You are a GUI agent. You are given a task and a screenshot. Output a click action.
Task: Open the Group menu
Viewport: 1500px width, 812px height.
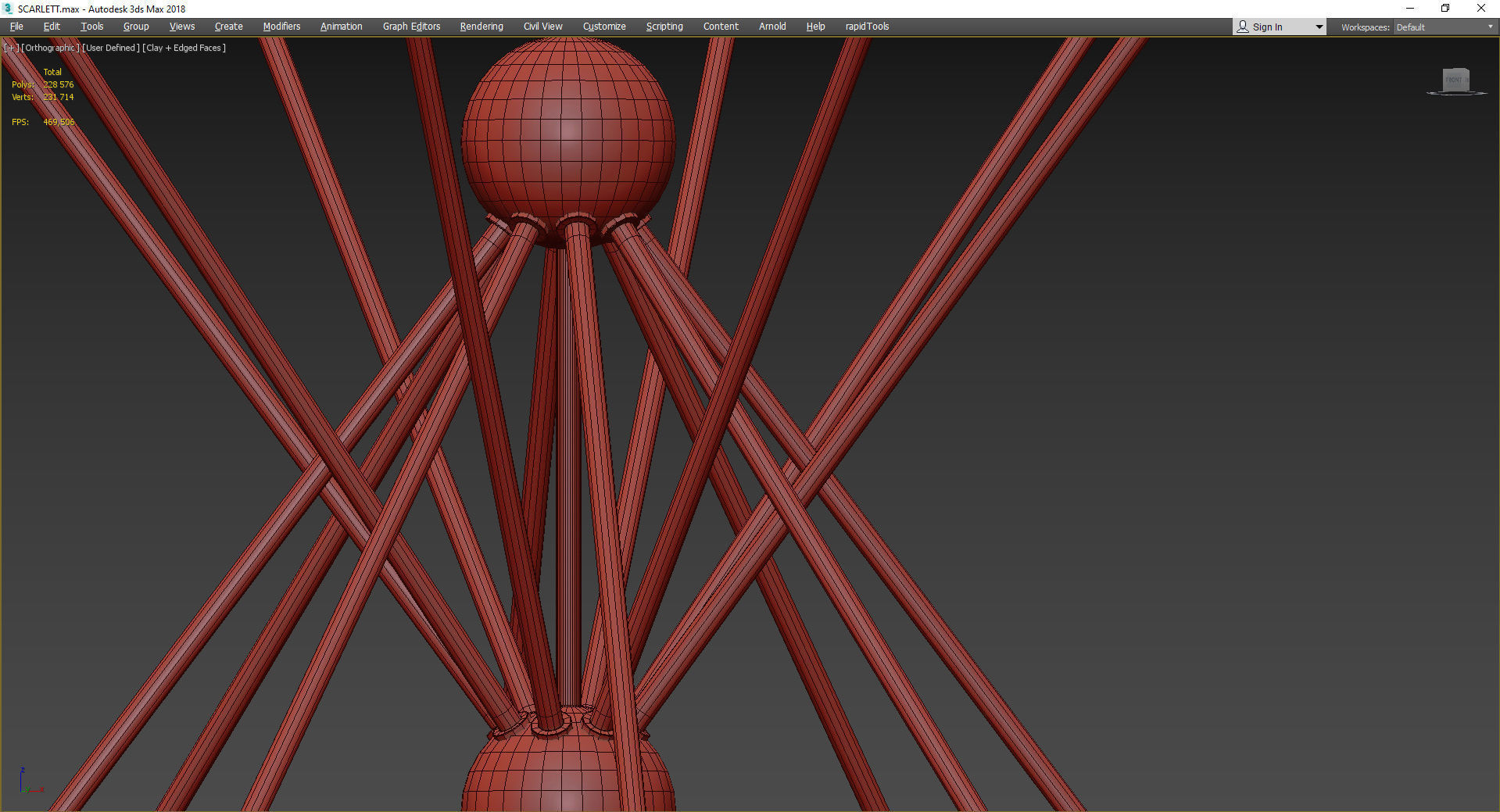point(136,27)
